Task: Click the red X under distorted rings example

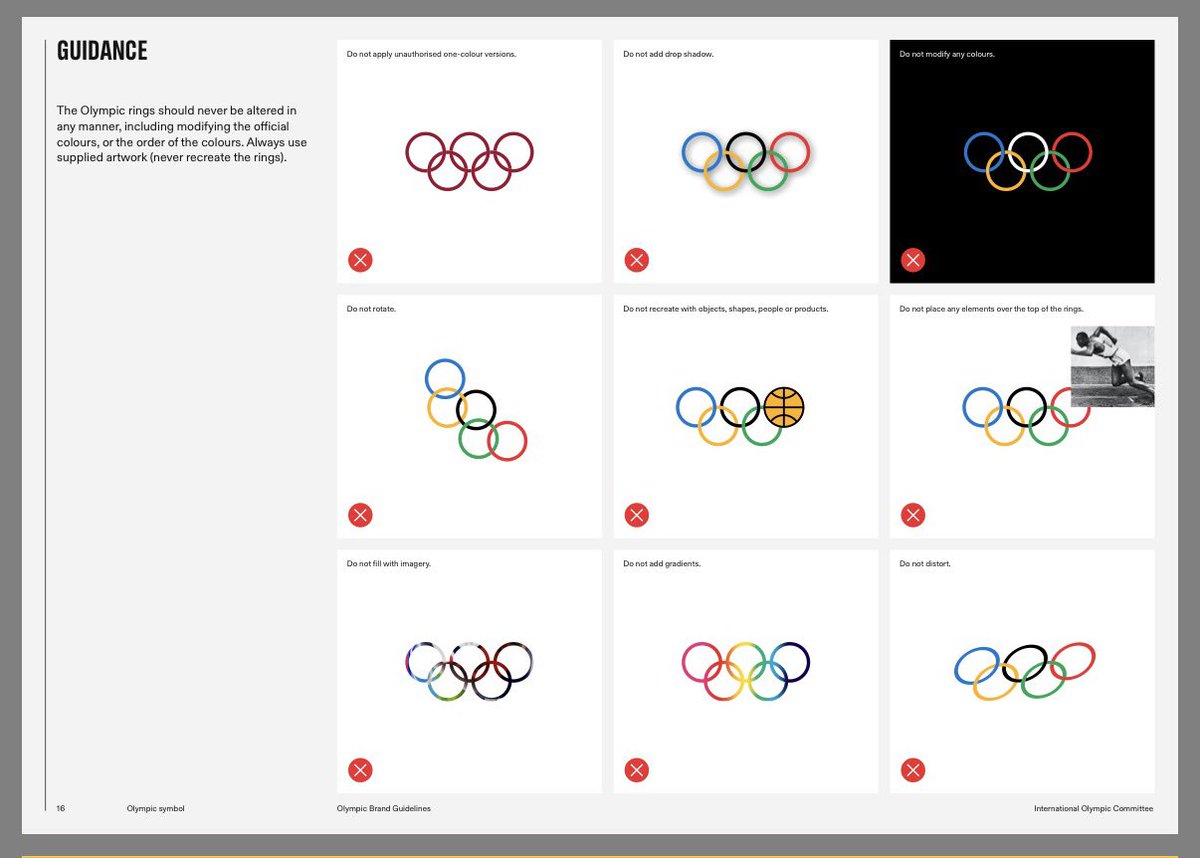Action: (x=912, y=770)
